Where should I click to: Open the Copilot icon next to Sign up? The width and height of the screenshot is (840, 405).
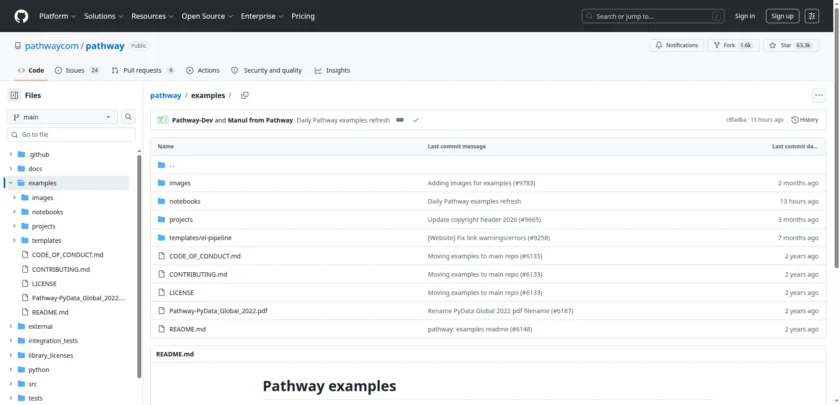[812, 16]
